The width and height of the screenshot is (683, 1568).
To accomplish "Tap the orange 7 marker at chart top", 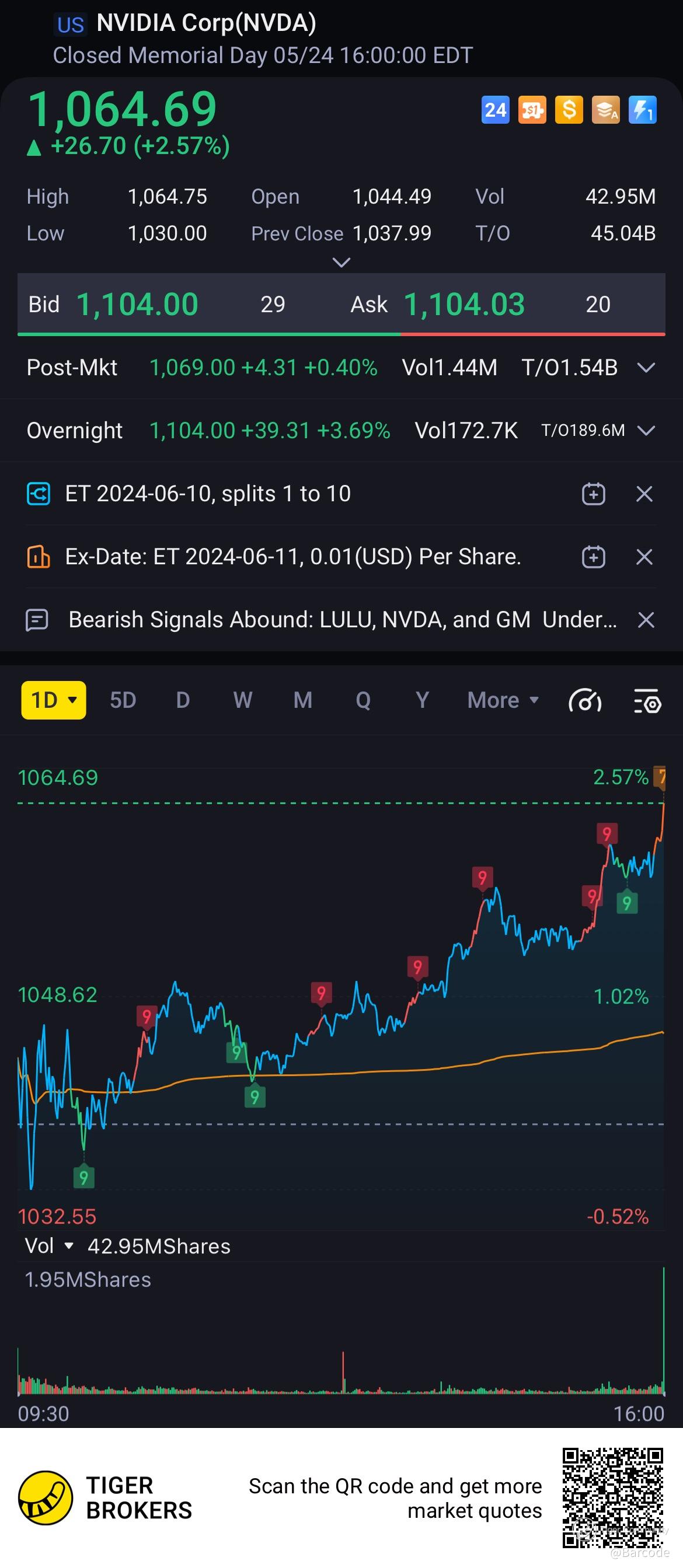I will pos(659,777).
